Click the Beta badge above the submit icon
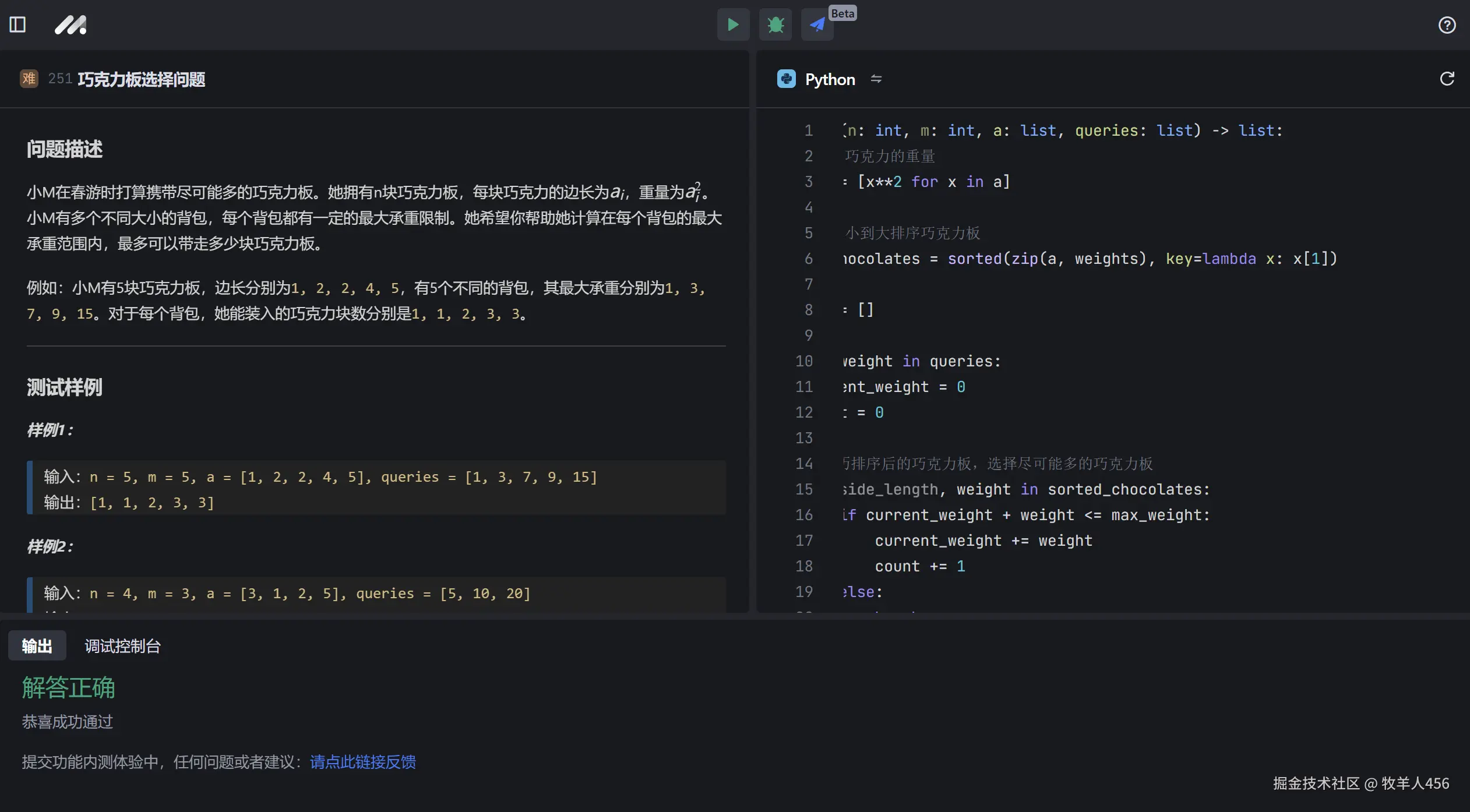Viewport: 1470px width, 812px height. click(x=842, y=12)
